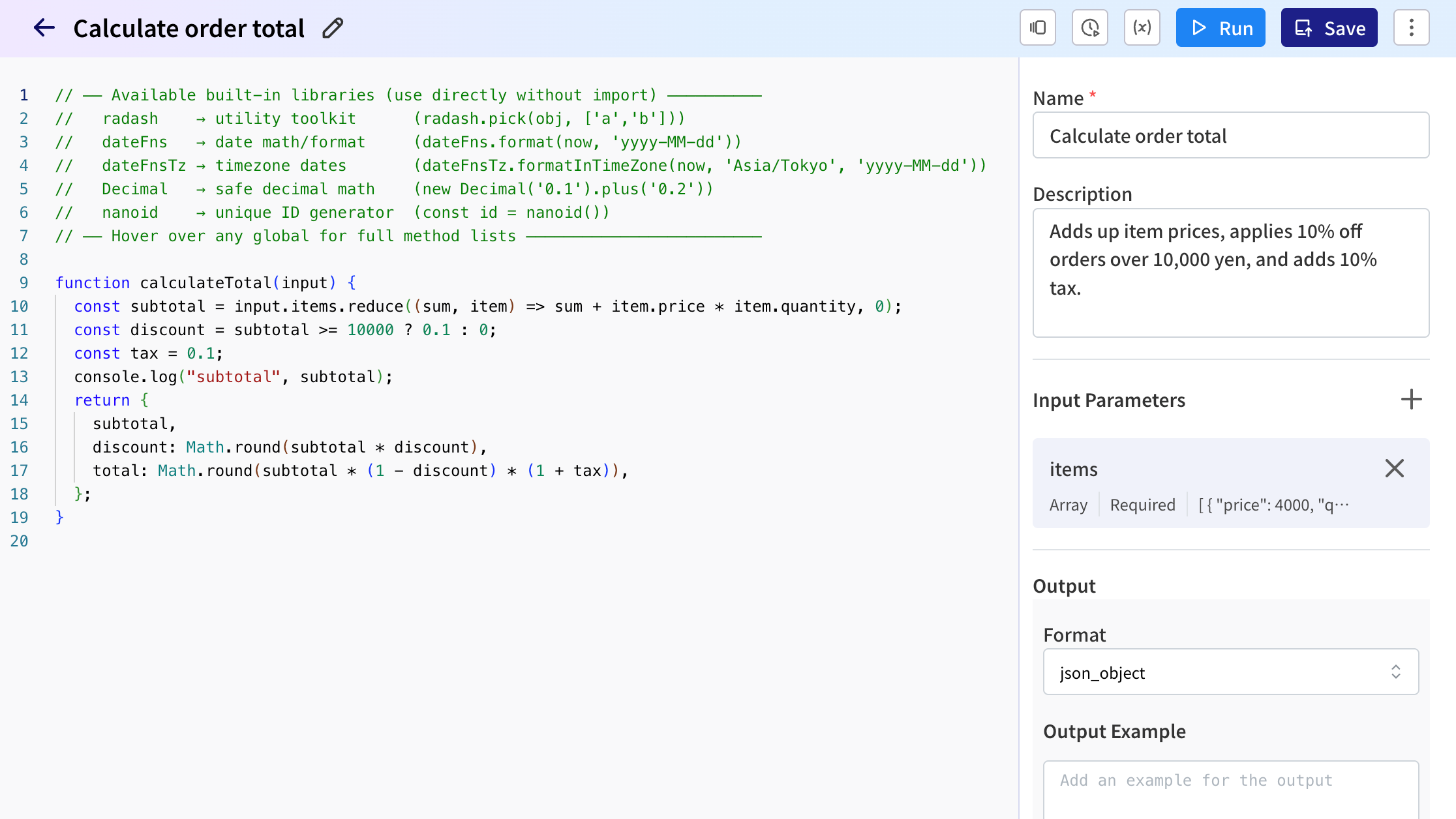Open the side panel toggle icon
This screenshot has width=1456, height=819.
1038,28
